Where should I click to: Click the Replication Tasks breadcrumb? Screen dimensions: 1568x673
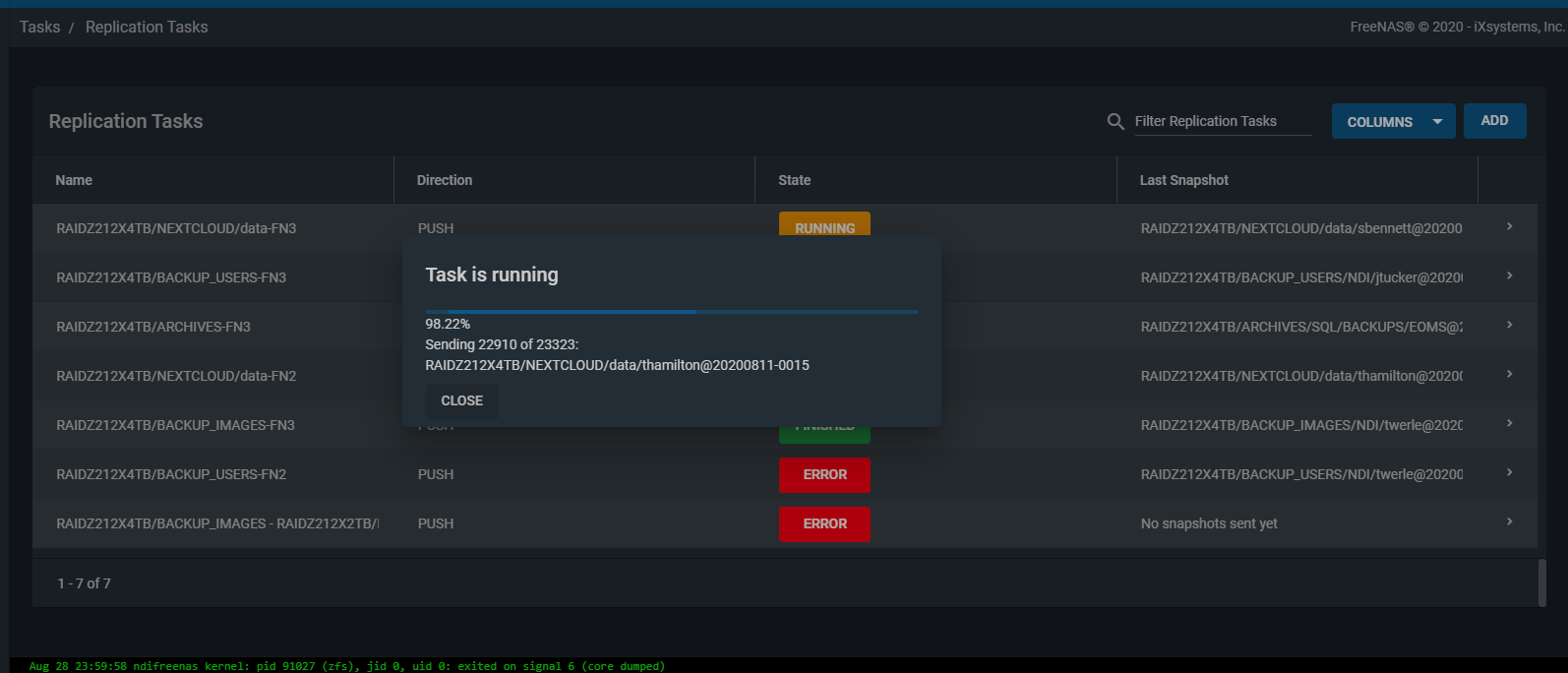tap(147, 27)
